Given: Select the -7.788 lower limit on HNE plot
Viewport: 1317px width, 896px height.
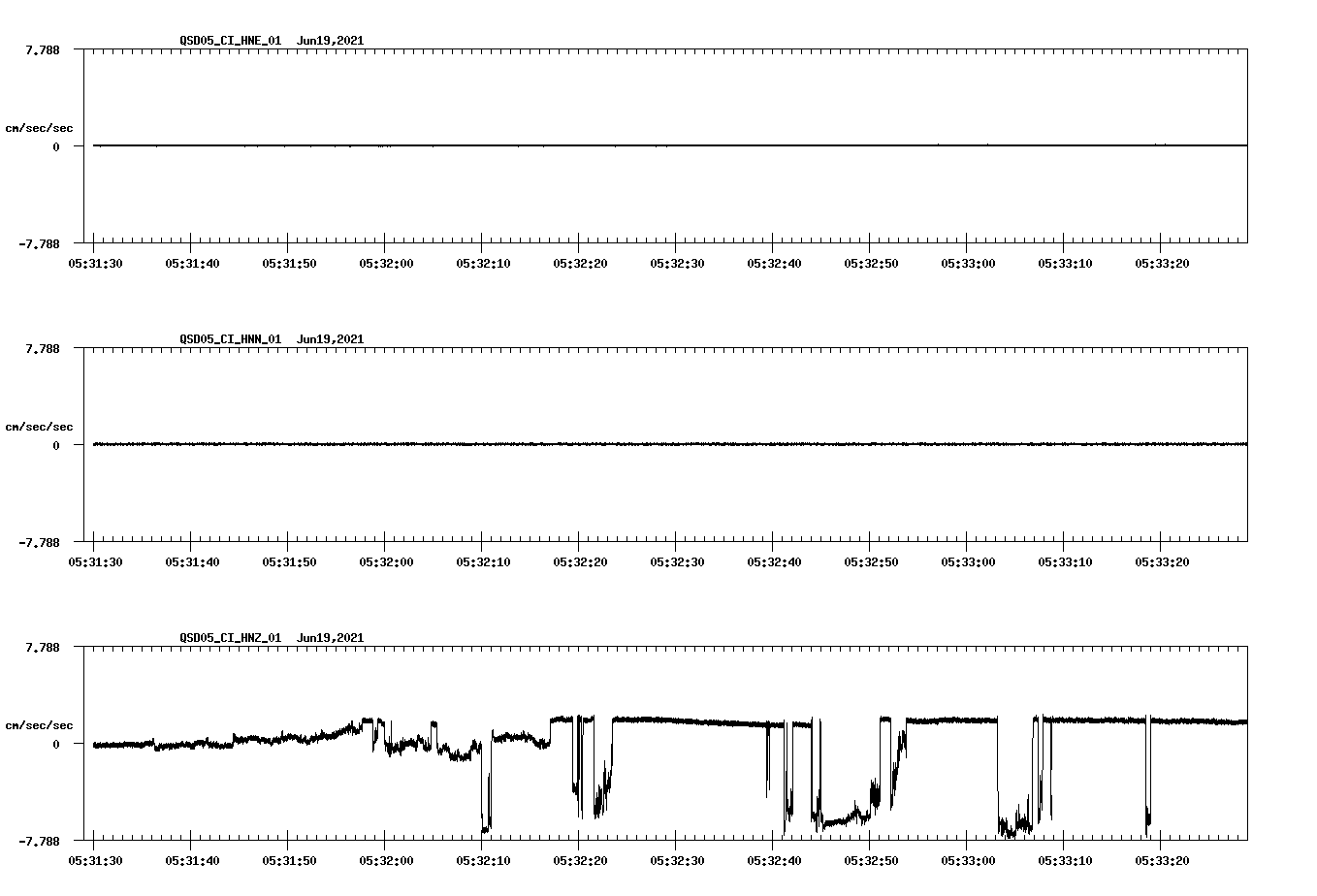Looking at the screenshot, I should coord(40,243).
